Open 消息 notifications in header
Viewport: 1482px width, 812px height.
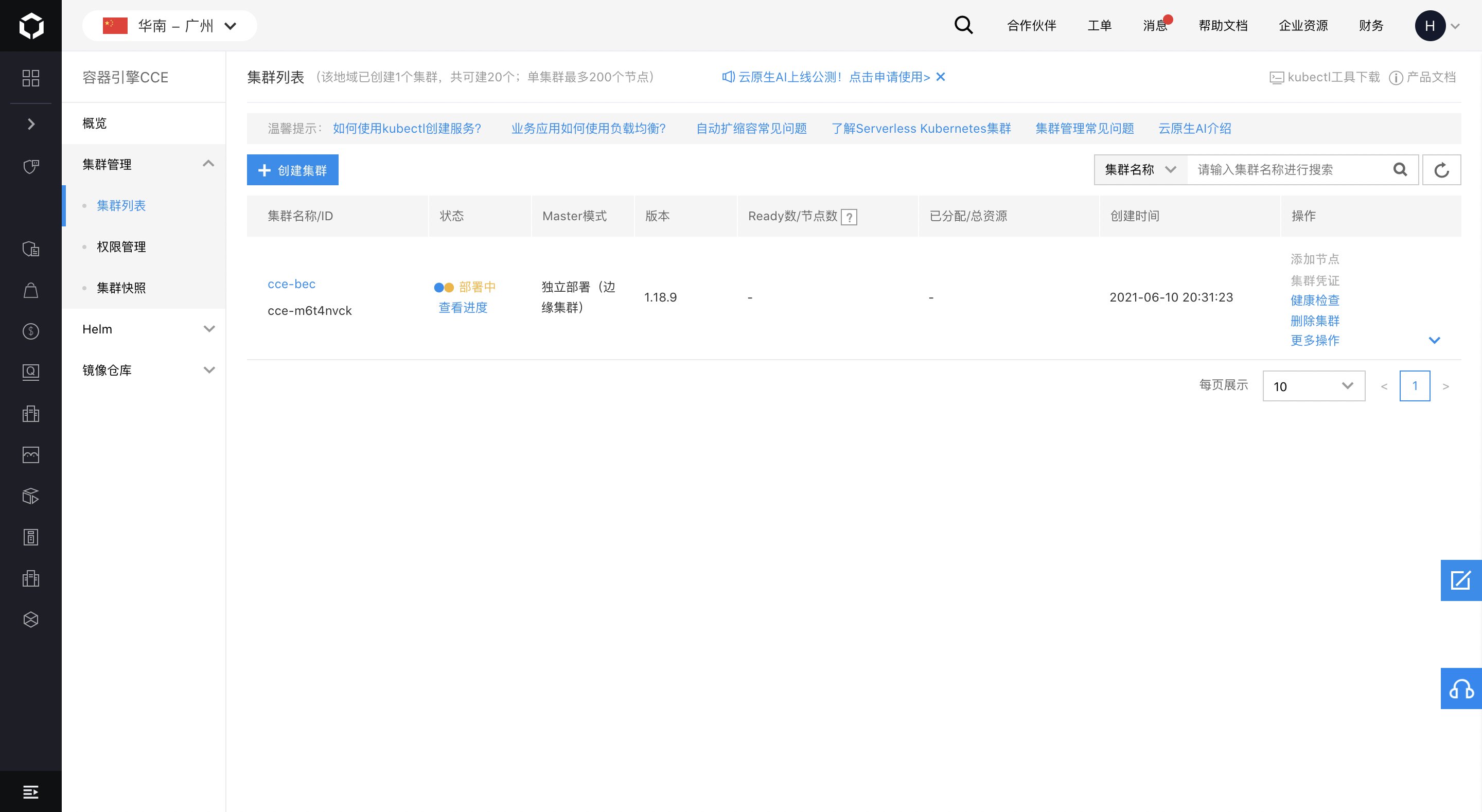1155,25
